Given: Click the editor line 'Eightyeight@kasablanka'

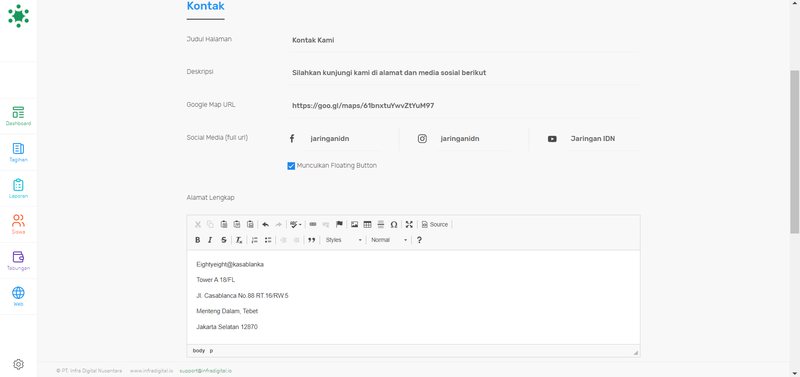Looking at the screenshot, I should (230, 265).
